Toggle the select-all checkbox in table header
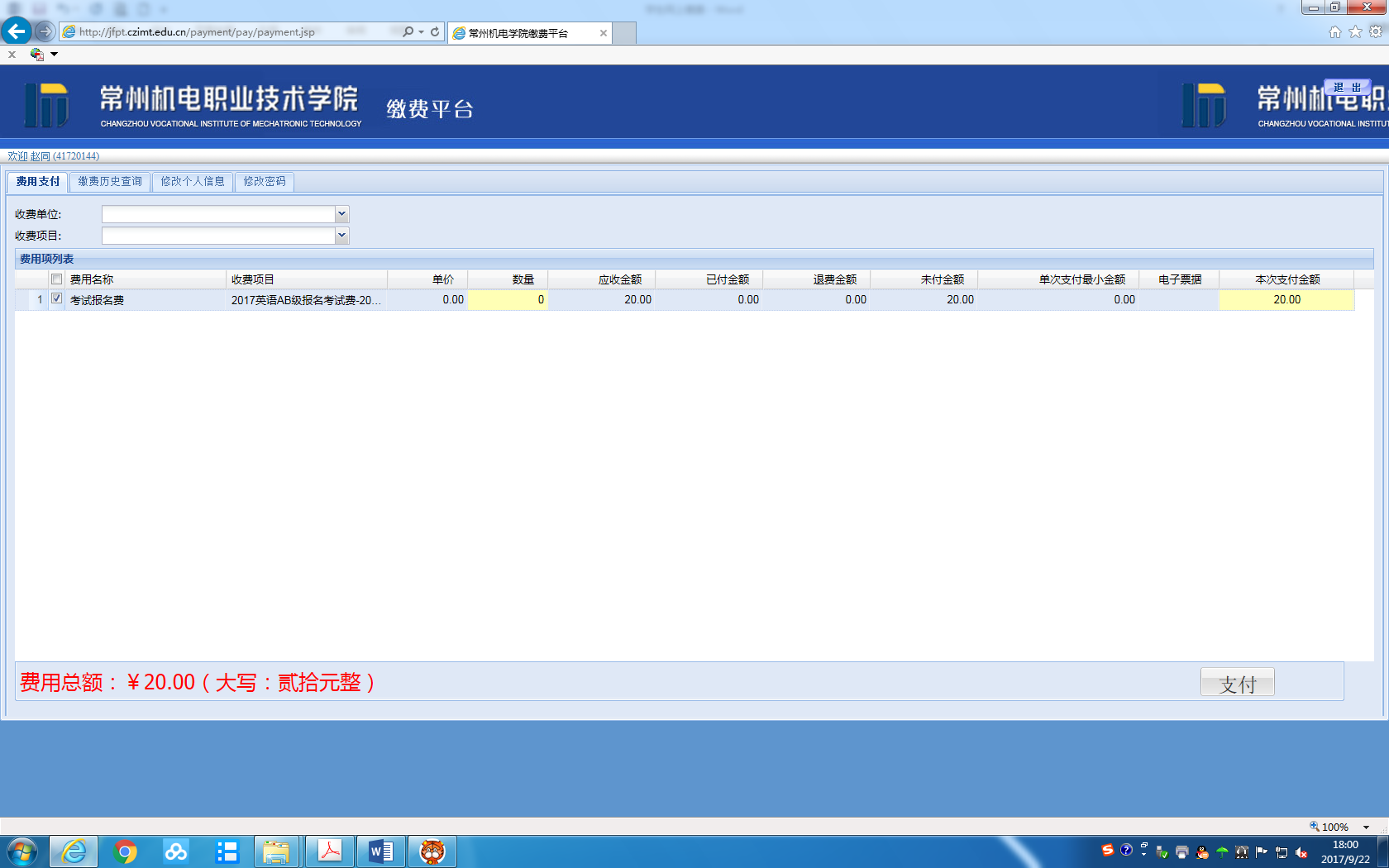The image size is (1389, 868). coord(56,279)
